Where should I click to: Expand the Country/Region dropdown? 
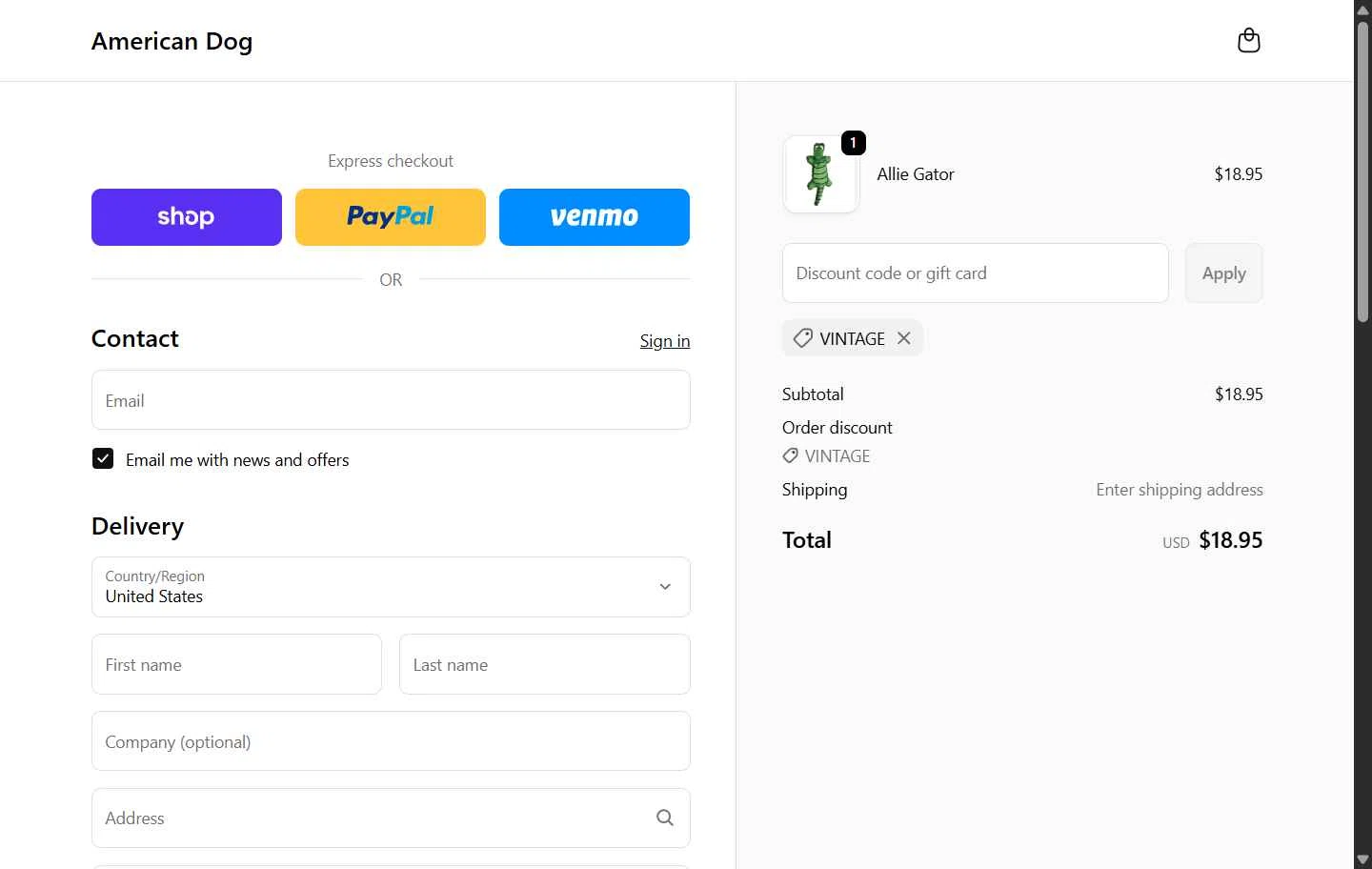[391, 587]
